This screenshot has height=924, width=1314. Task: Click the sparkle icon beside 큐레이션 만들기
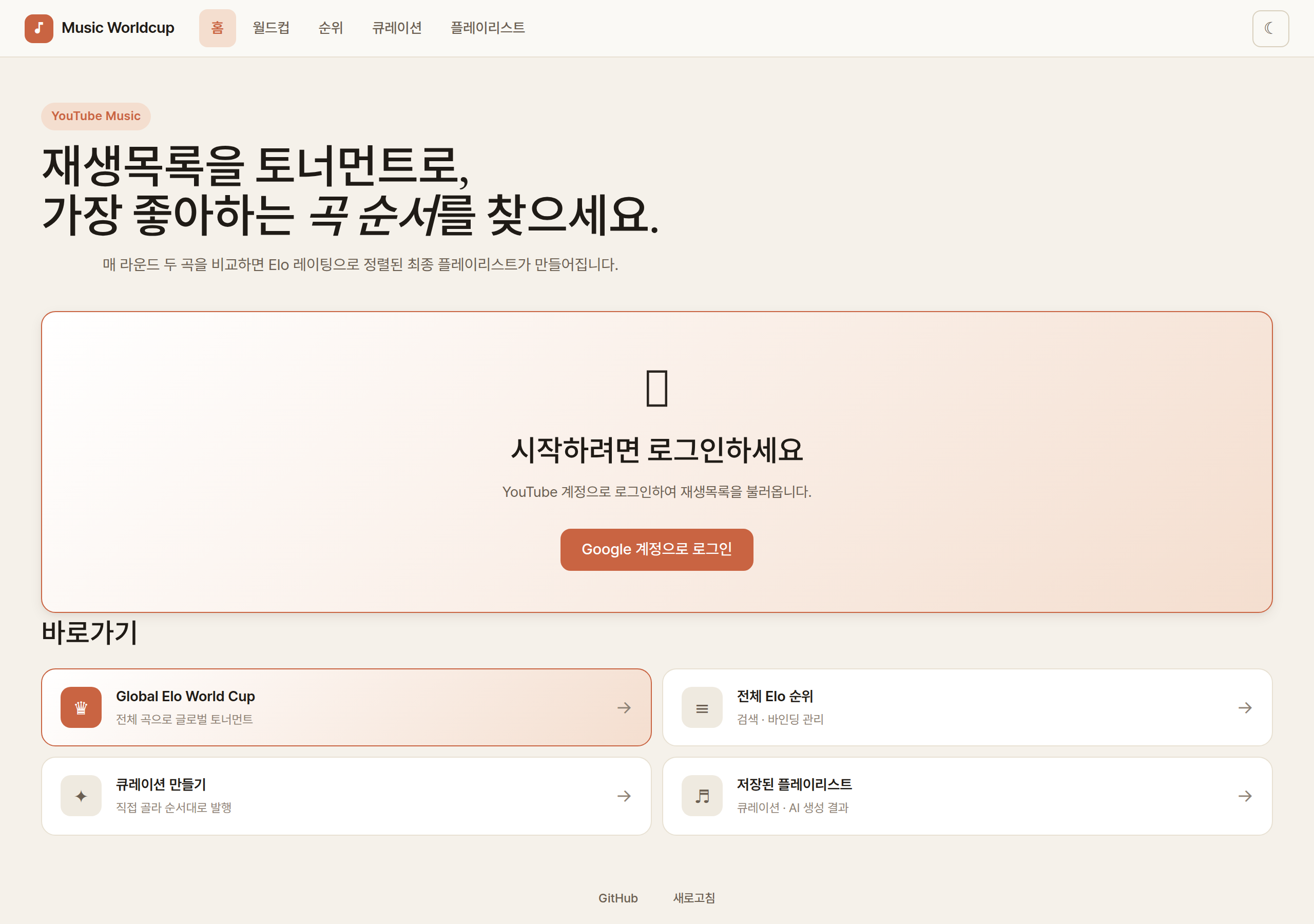coord(81,795)
